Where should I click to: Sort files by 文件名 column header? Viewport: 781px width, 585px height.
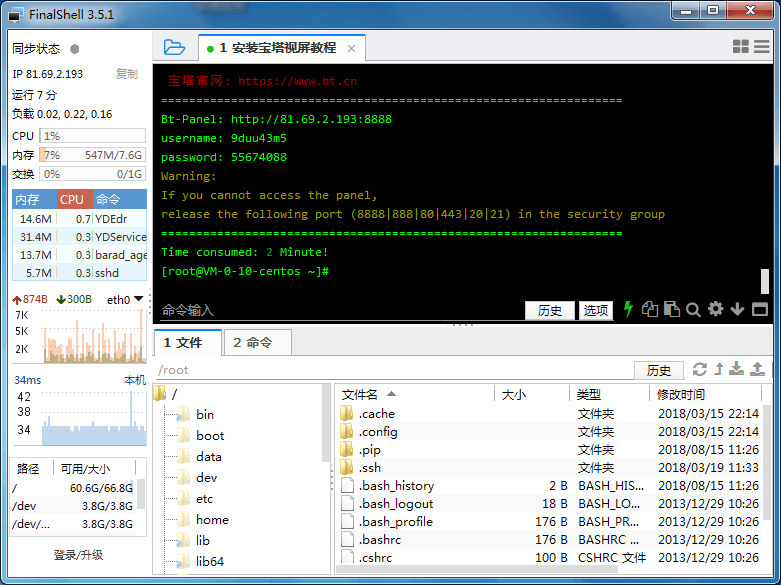361,395
